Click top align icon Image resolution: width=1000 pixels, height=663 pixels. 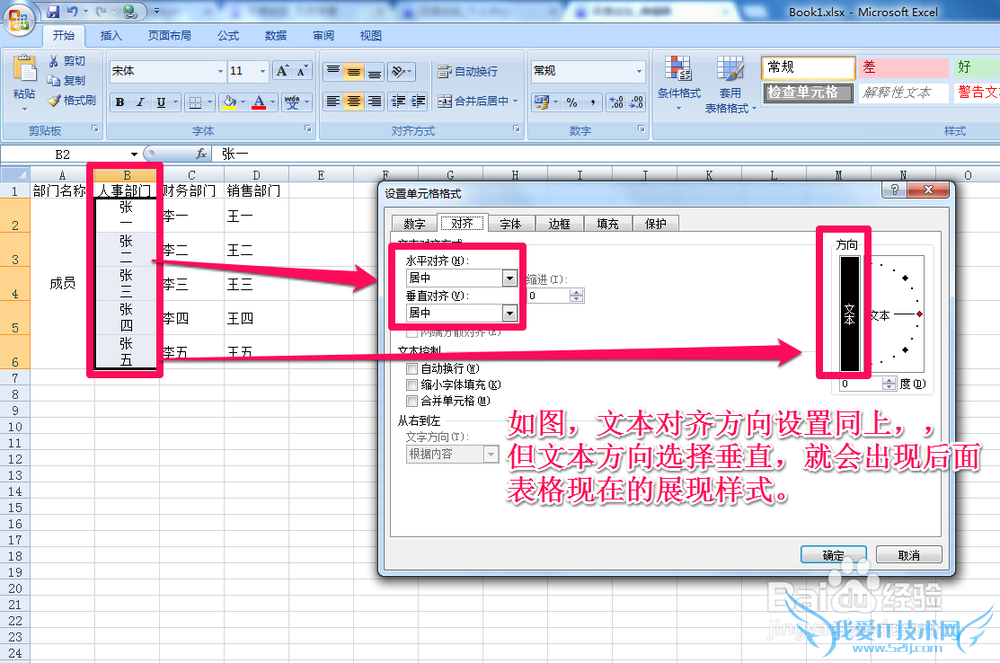pyautogui.click(x=333, y=71)
